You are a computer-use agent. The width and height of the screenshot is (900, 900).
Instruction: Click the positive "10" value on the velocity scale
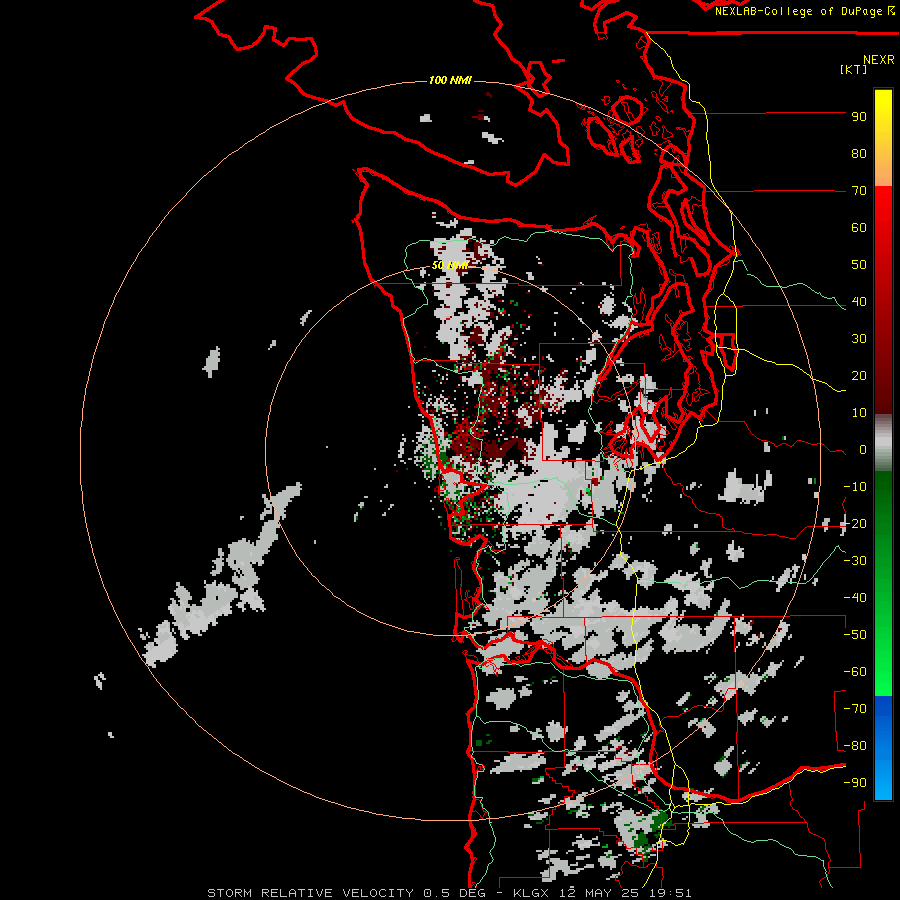859,413
